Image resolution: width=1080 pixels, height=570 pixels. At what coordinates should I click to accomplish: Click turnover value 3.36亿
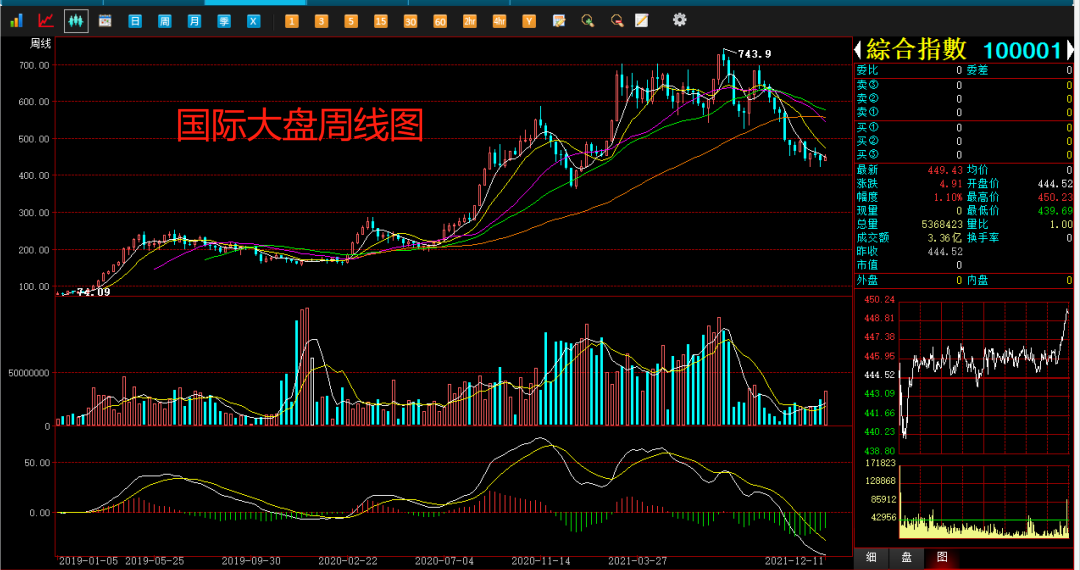click(944, 238)
